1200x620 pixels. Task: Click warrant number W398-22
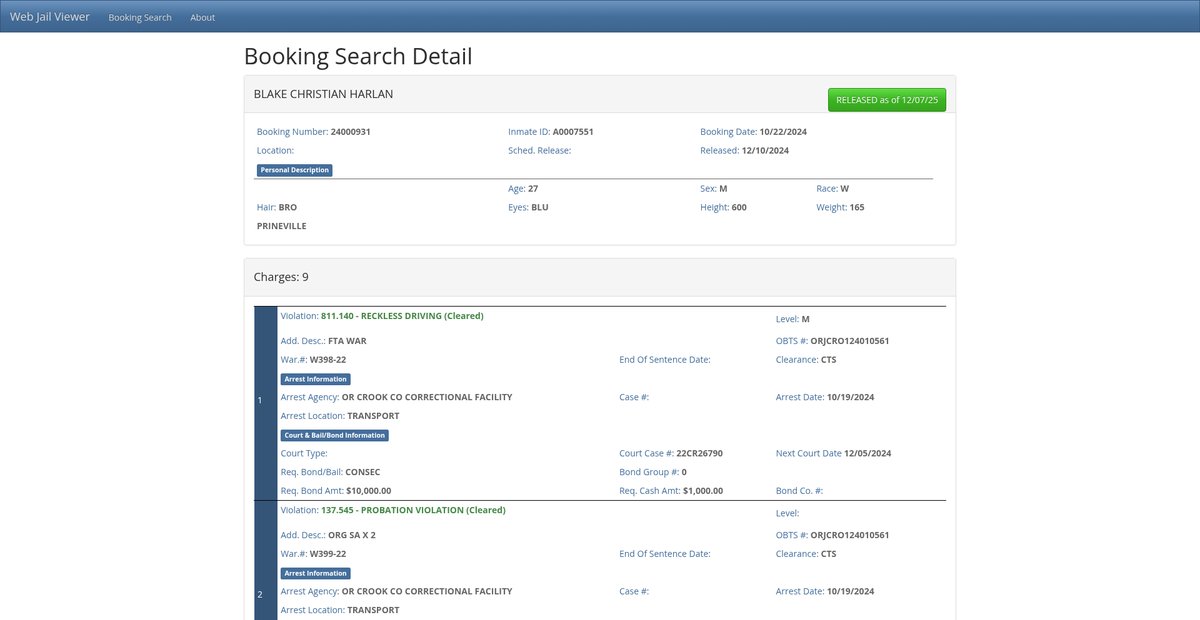coord(328,359)
